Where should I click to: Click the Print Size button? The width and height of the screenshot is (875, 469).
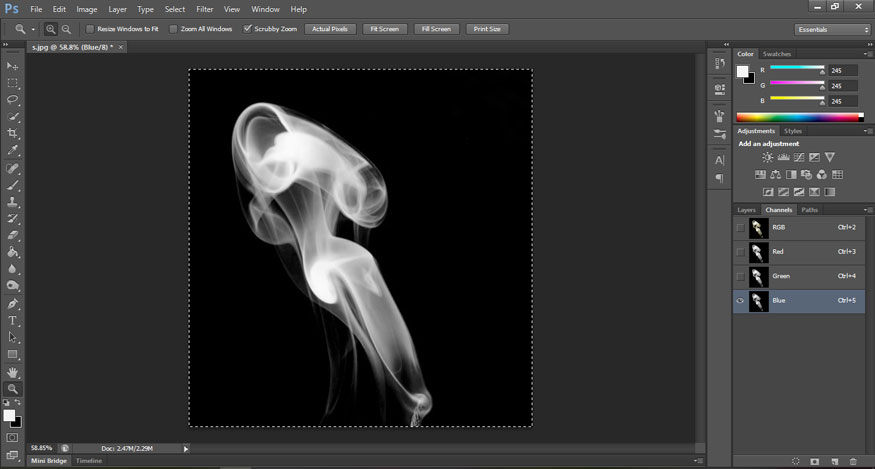pos(487,29)
